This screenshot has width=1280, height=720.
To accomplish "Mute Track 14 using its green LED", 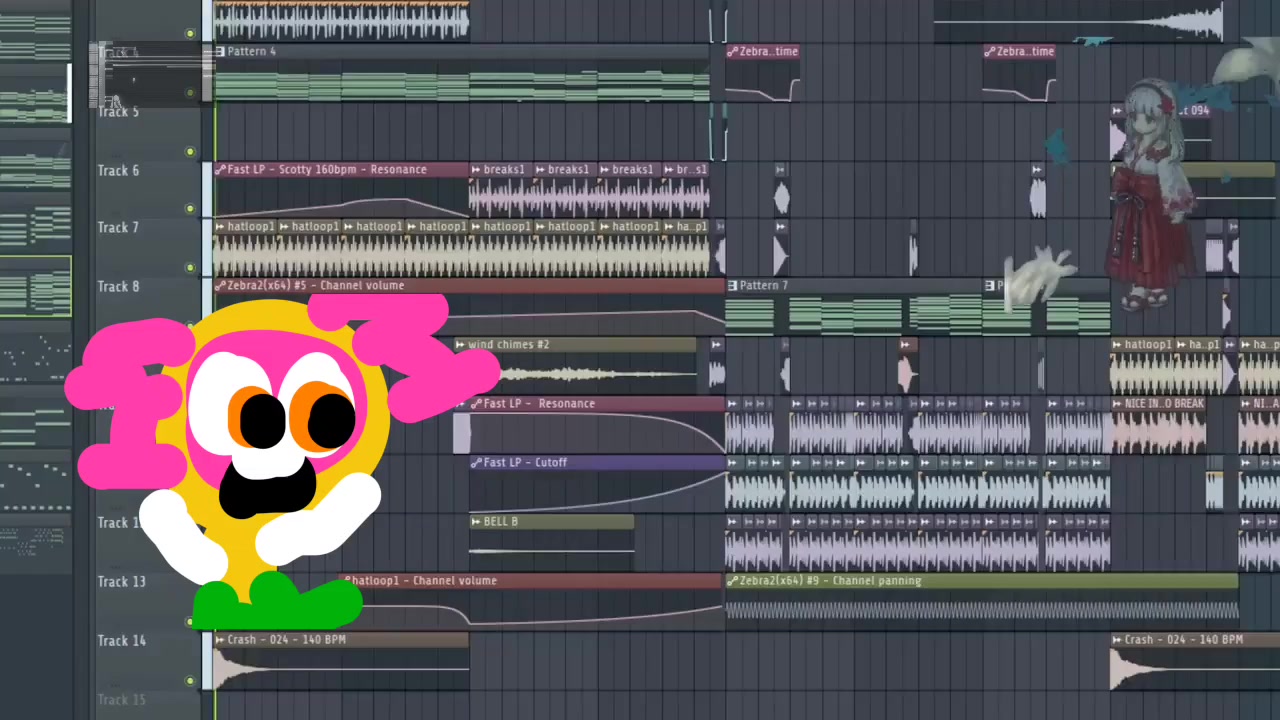I will 190,680.
